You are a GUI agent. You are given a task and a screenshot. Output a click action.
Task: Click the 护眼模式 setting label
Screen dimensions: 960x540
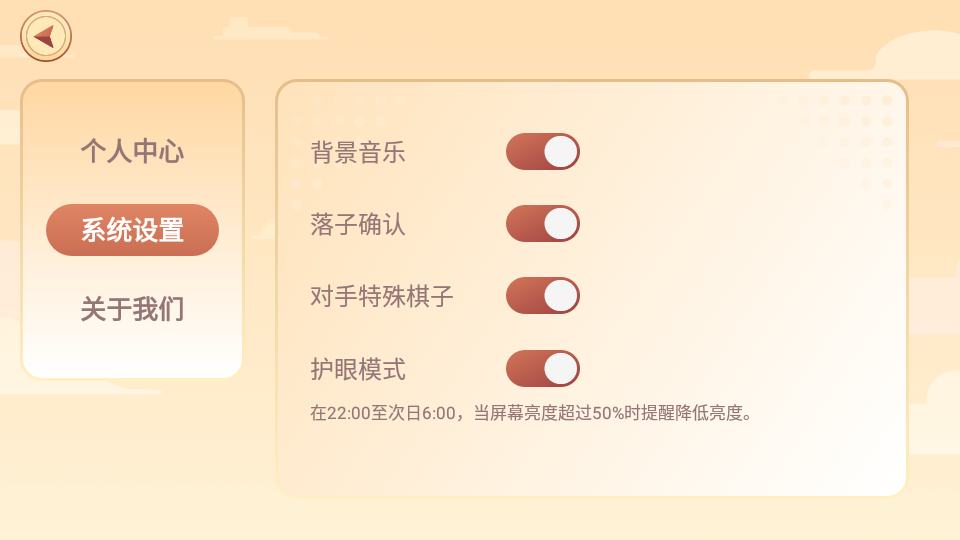[358, 369]
